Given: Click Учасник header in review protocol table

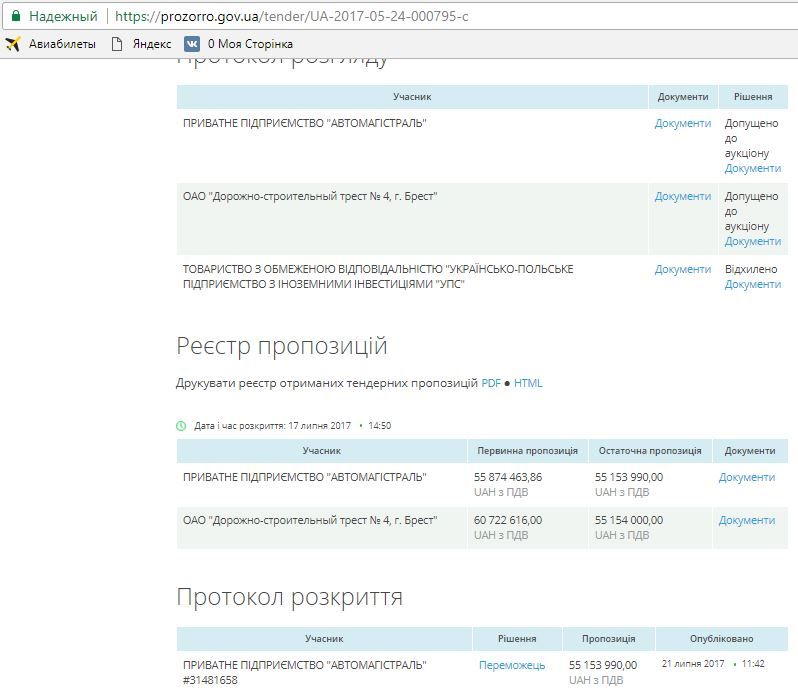Looking at the screenshot, I should (412, 97).
